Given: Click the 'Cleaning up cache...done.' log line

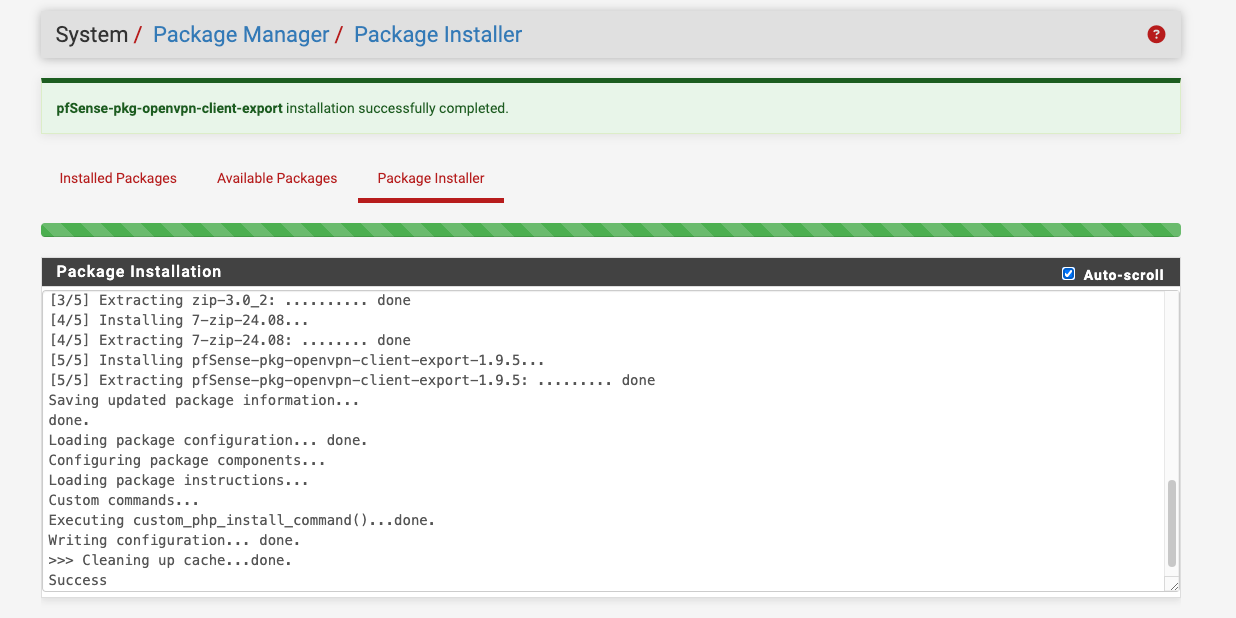Looking at the screenshot, I should pos(170,560).
